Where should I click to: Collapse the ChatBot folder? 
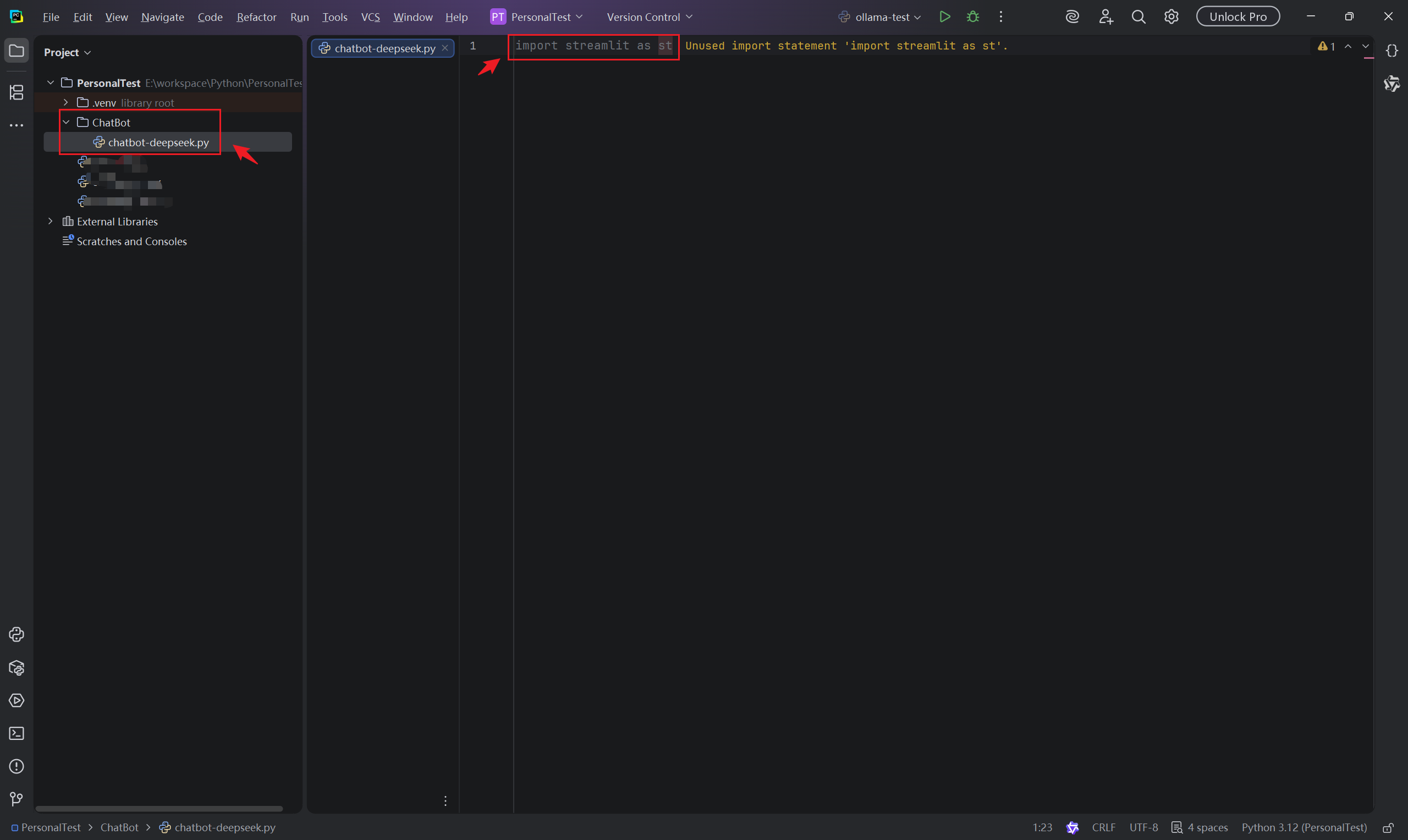[66, 122]
